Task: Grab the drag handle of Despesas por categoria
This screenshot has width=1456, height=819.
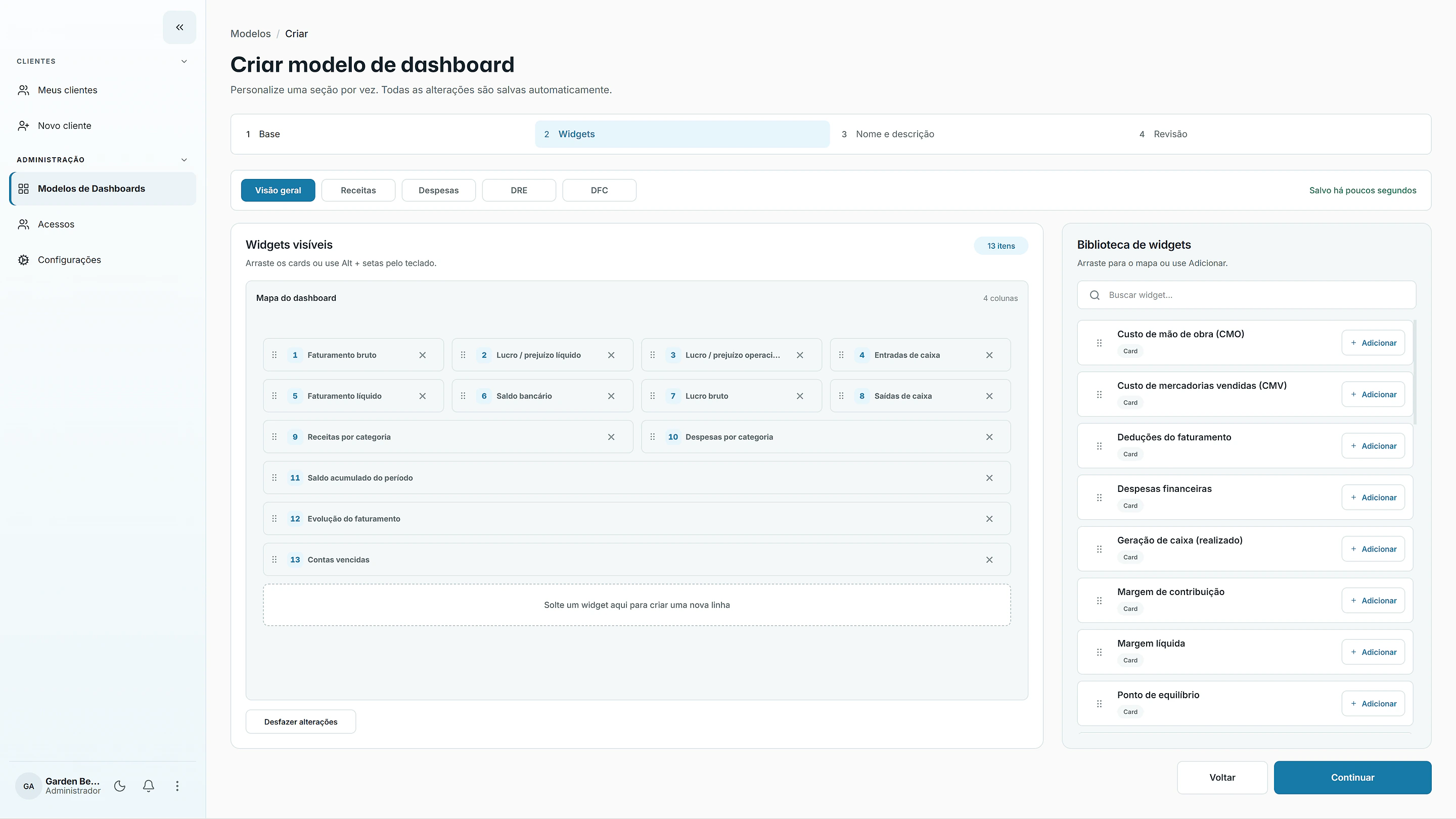Action: click(652, 437)
